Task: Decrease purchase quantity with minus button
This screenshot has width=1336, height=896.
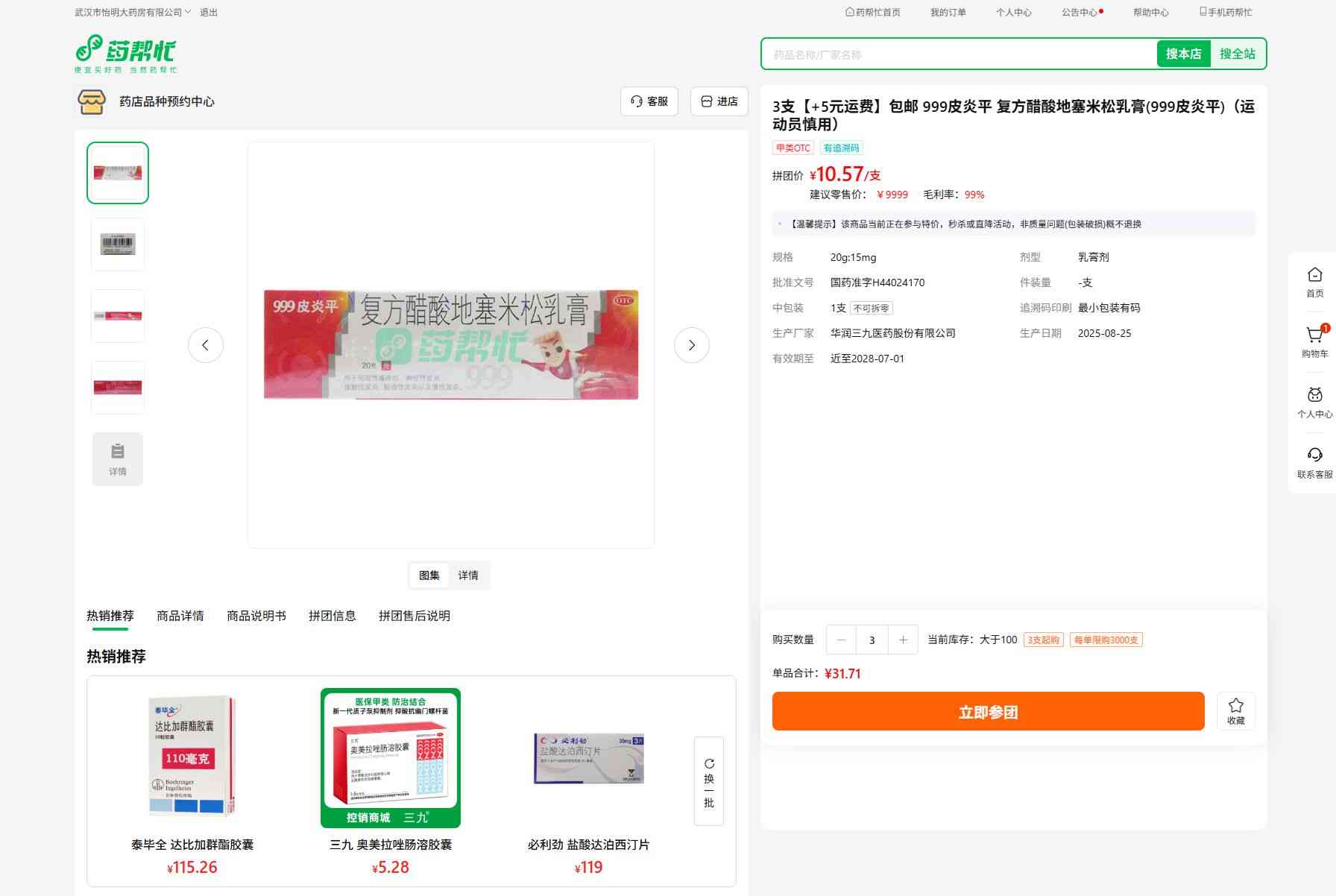Action: [842, 640]
